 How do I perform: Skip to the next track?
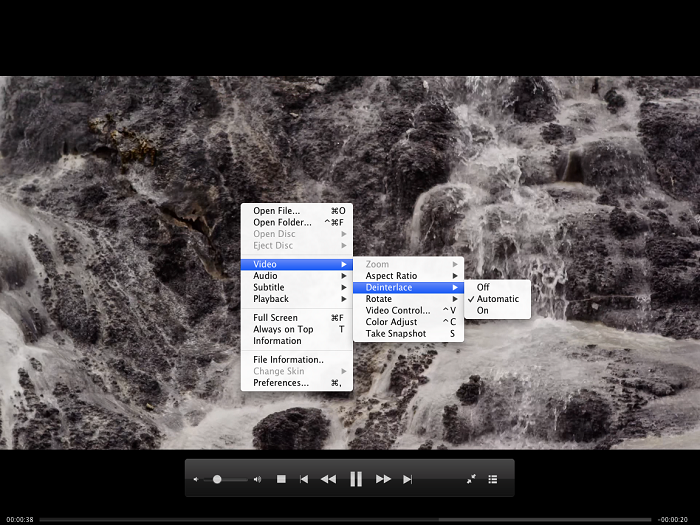pos(407,479)
